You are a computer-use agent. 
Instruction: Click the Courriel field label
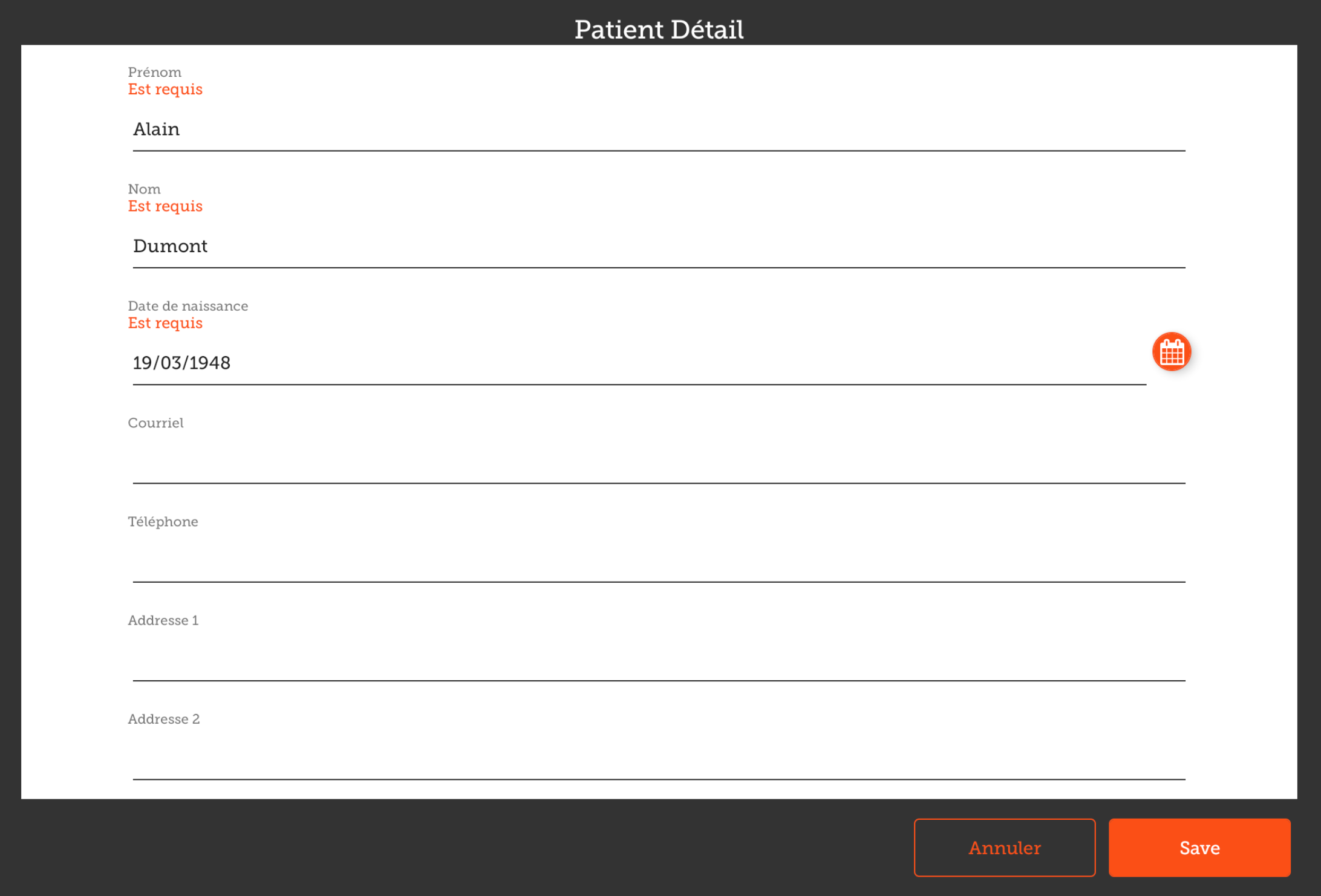point(155,423)
